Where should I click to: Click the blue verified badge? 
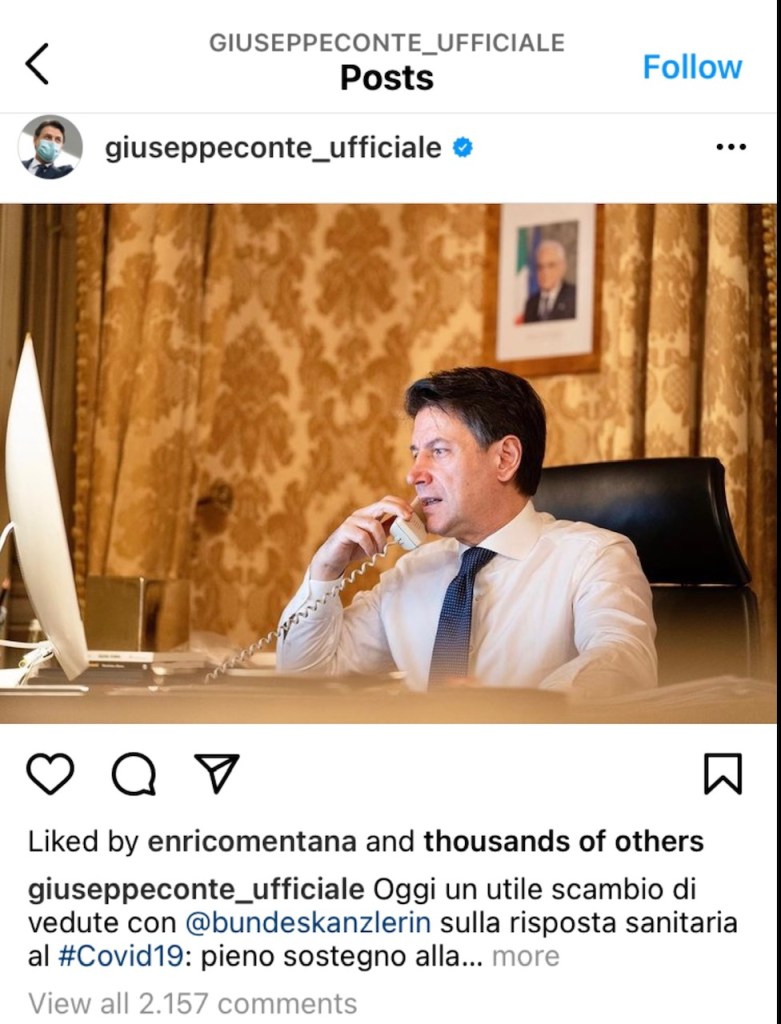(x=462, y=148)
